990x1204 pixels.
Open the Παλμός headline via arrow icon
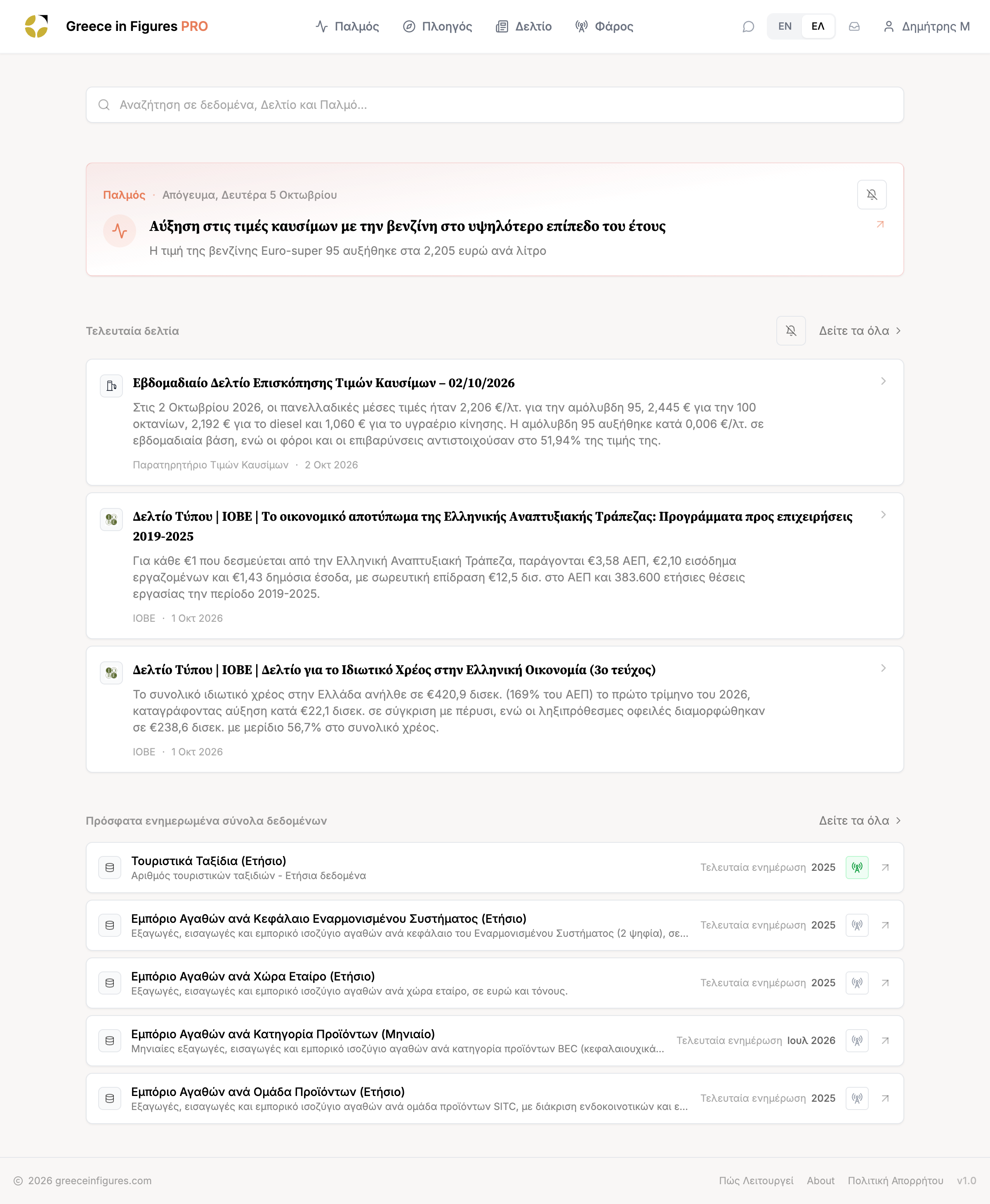click(880, 225)
